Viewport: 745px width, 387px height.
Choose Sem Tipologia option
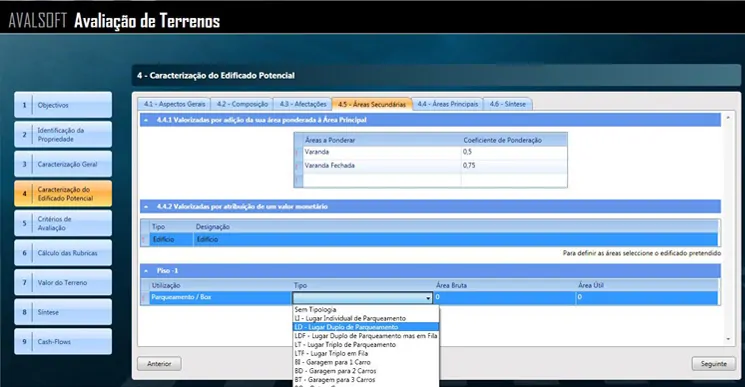tap(366, 309)
